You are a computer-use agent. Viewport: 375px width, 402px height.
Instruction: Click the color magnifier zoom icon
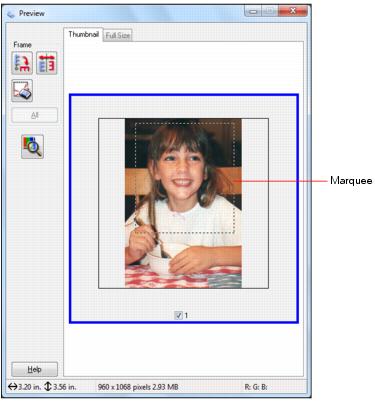32,147
